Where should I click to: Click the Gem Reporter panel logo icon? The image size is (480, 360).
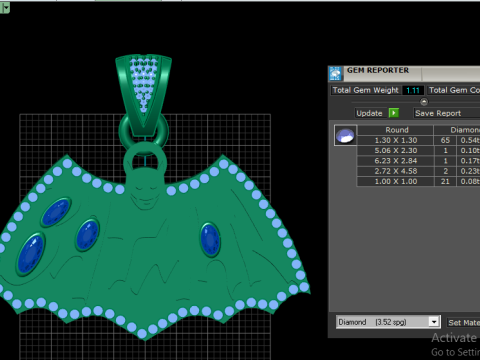point(335,74)
